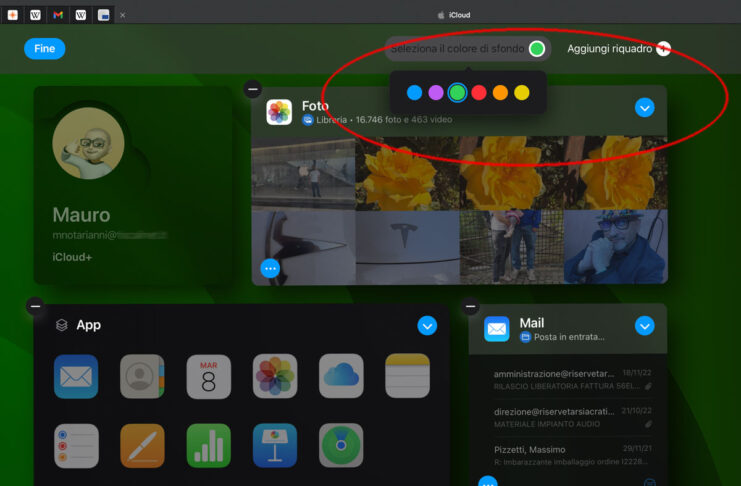Click the Mail icon in Mail tile header

[x=497, y=329]
